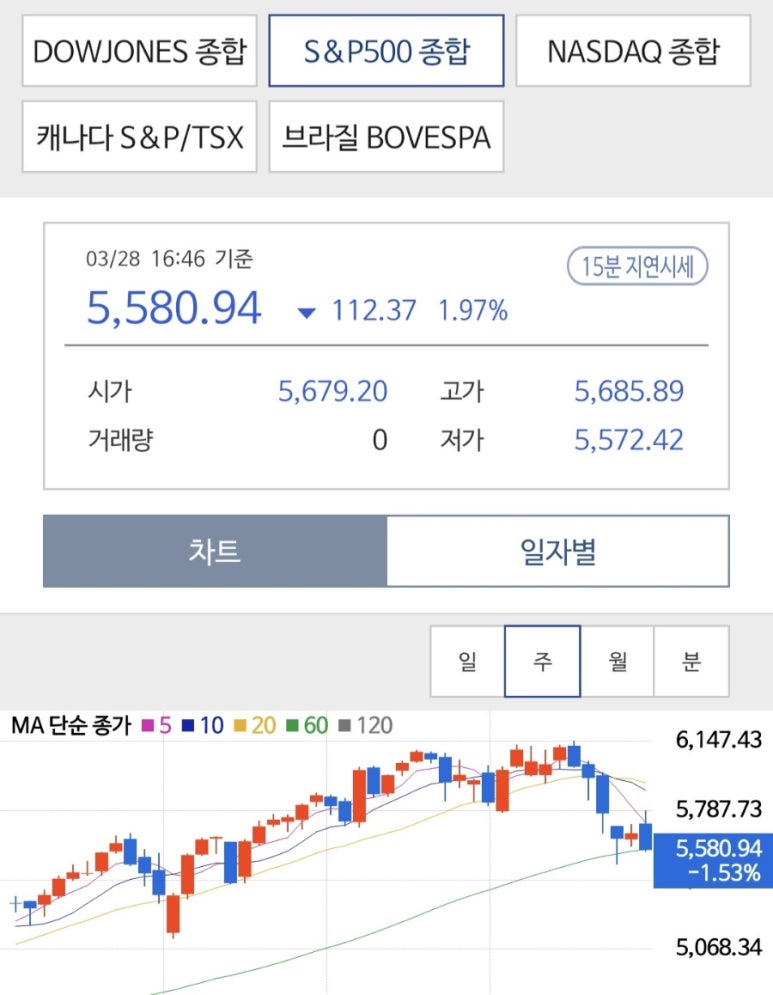
Task: Click the gray MA 120 legend swatch
Action: tap(345, 725)
